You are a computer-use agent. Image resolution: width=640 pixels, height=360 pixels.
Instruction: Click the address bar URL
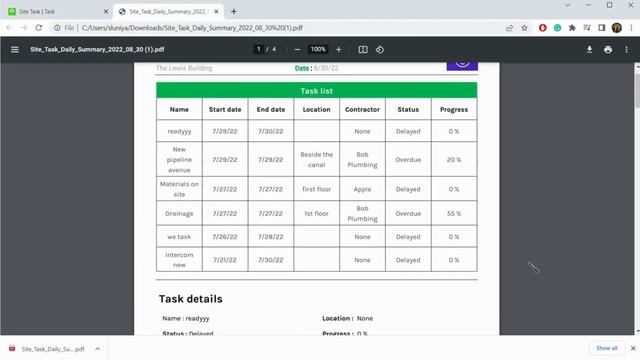click(192, 28)
